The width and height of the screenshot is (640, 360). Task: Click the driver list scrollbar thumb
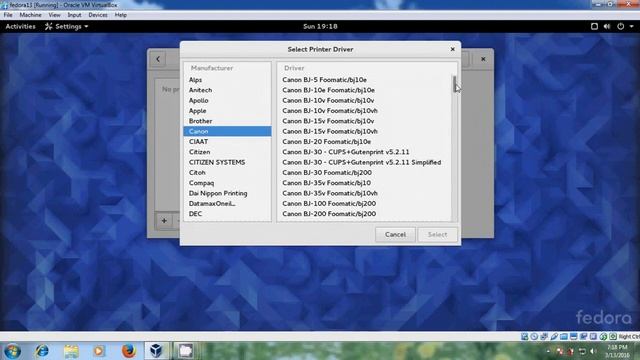click(454, 84)
